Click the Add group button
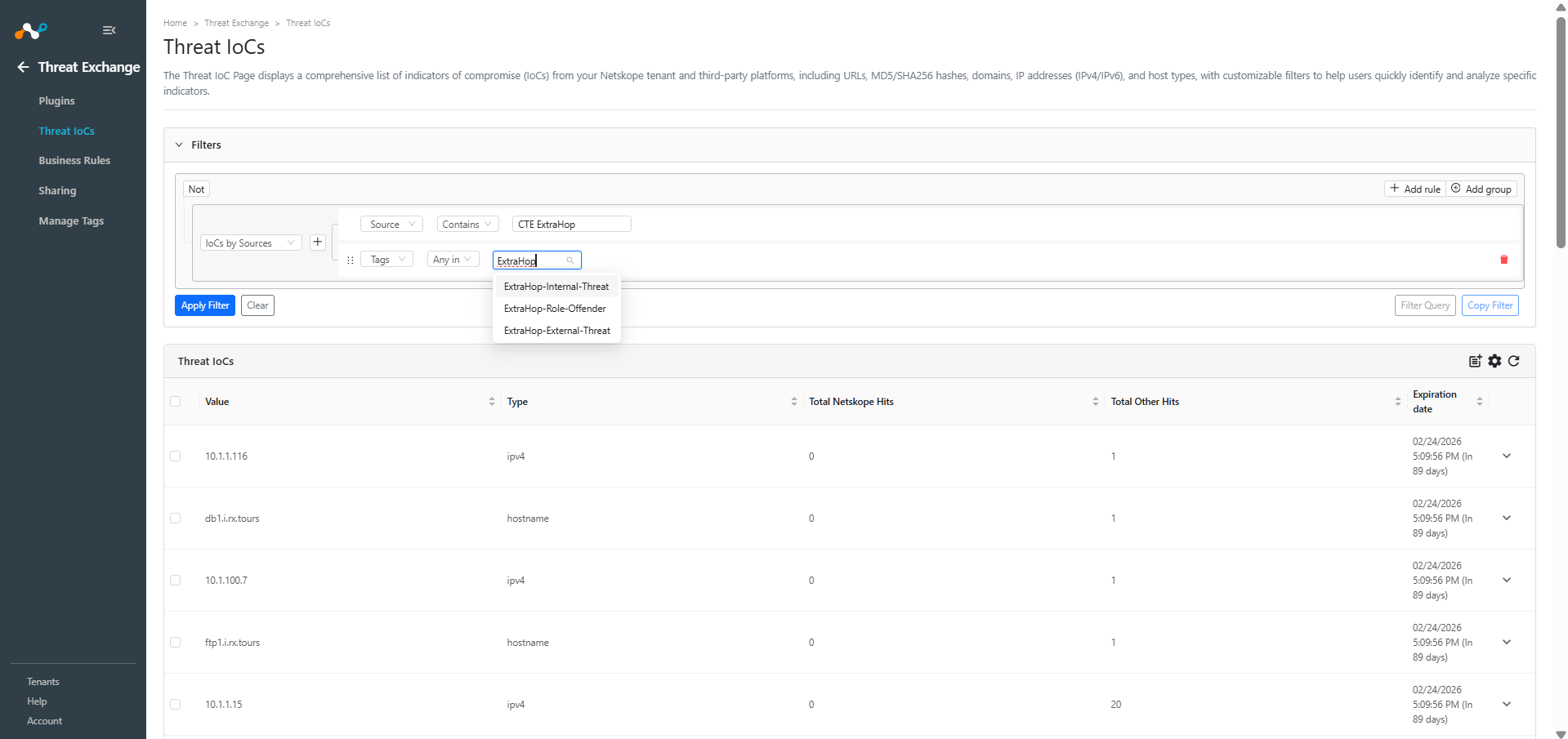The width and height of the screenshot is (1568, 739). 1481,189
